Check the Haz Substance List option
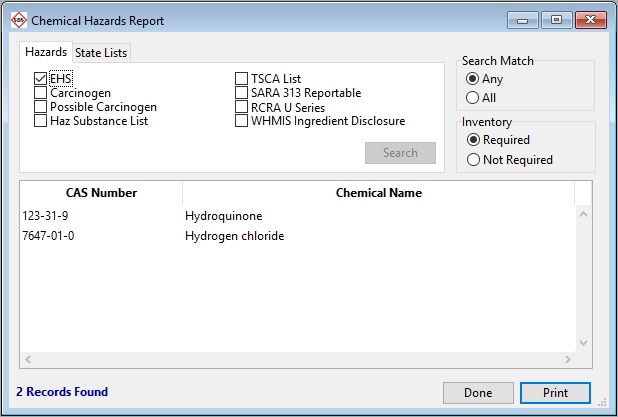 point(41,121)
